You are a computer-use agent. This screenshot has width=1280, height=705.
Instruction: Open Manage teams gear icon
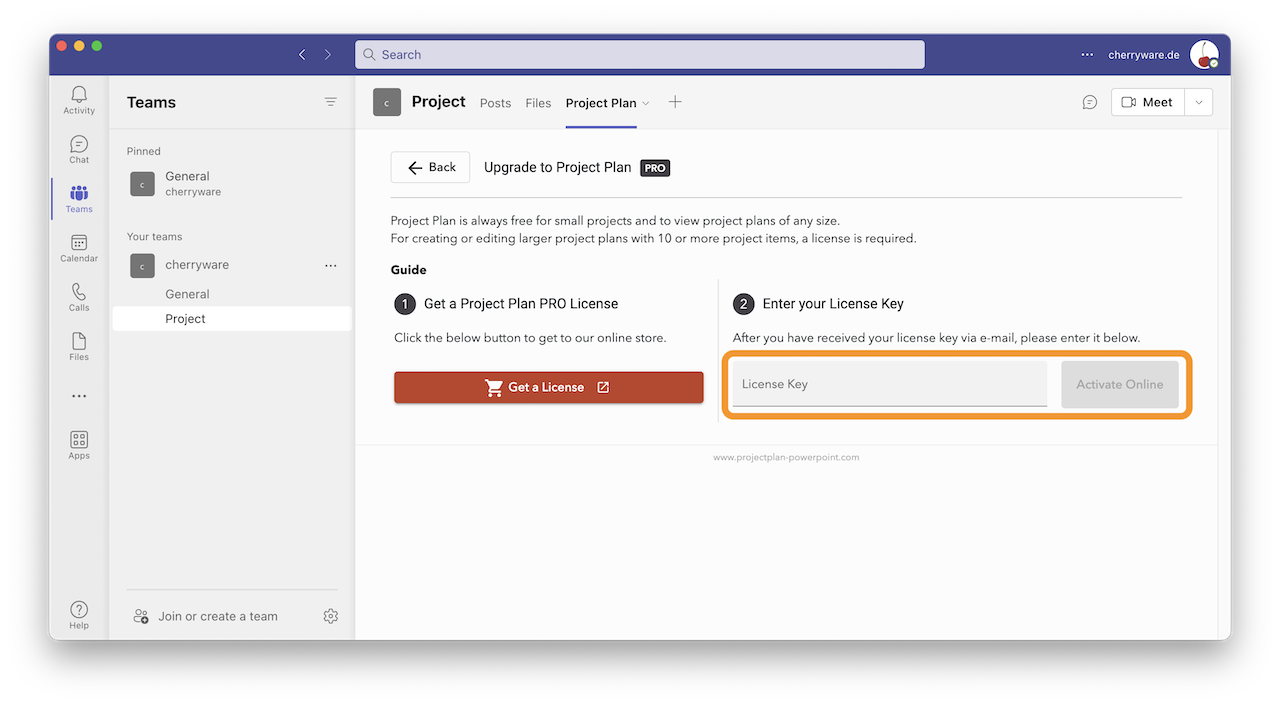[x=331, y=616]
